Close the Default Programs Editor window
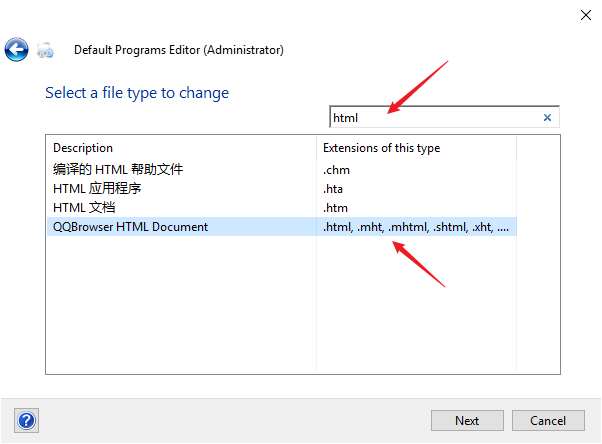 [584, 14]
